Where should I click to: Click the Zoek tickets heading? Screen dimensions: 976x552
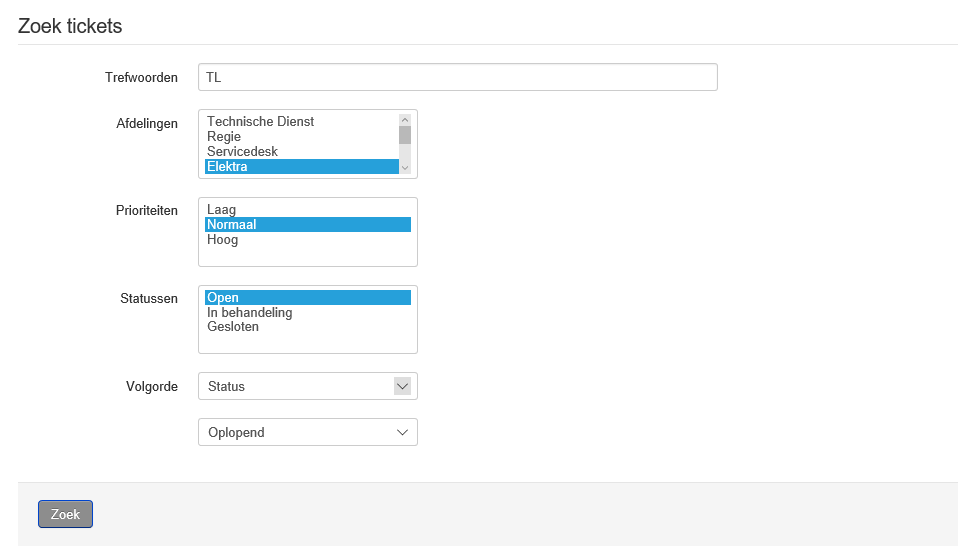pyautogui.click(x=70, y=26)
